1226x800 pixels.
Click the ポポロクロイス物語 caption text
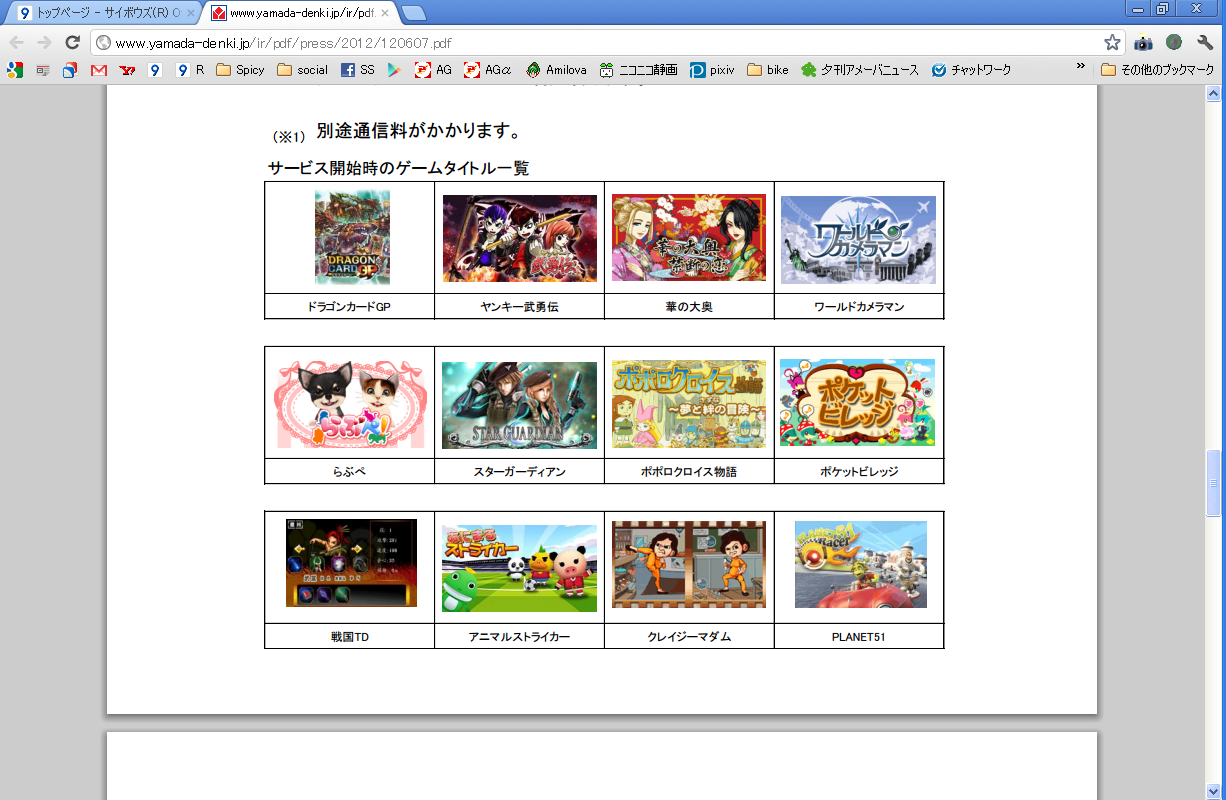tap(689, 472)
